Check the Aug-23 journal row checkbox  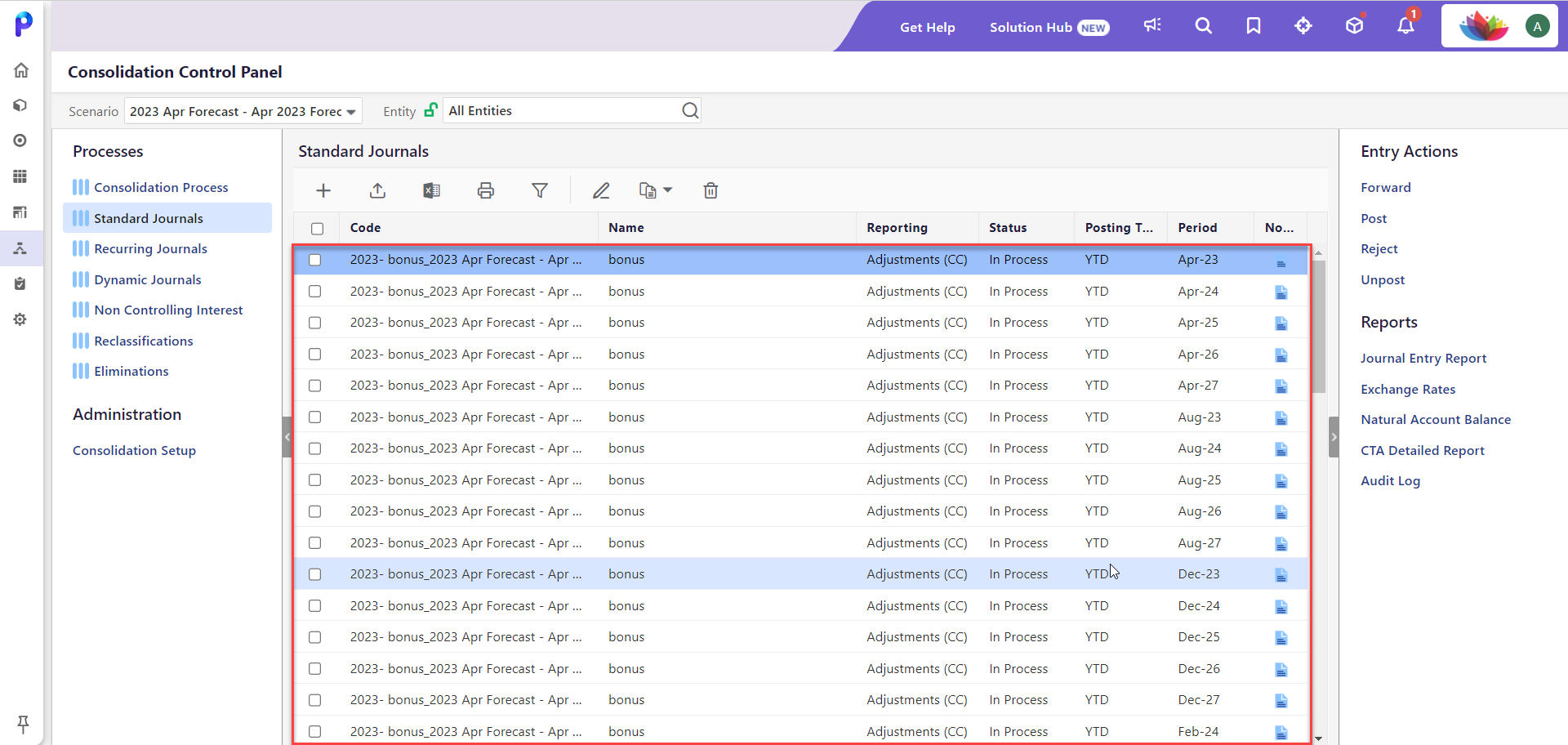click(315, 417)
